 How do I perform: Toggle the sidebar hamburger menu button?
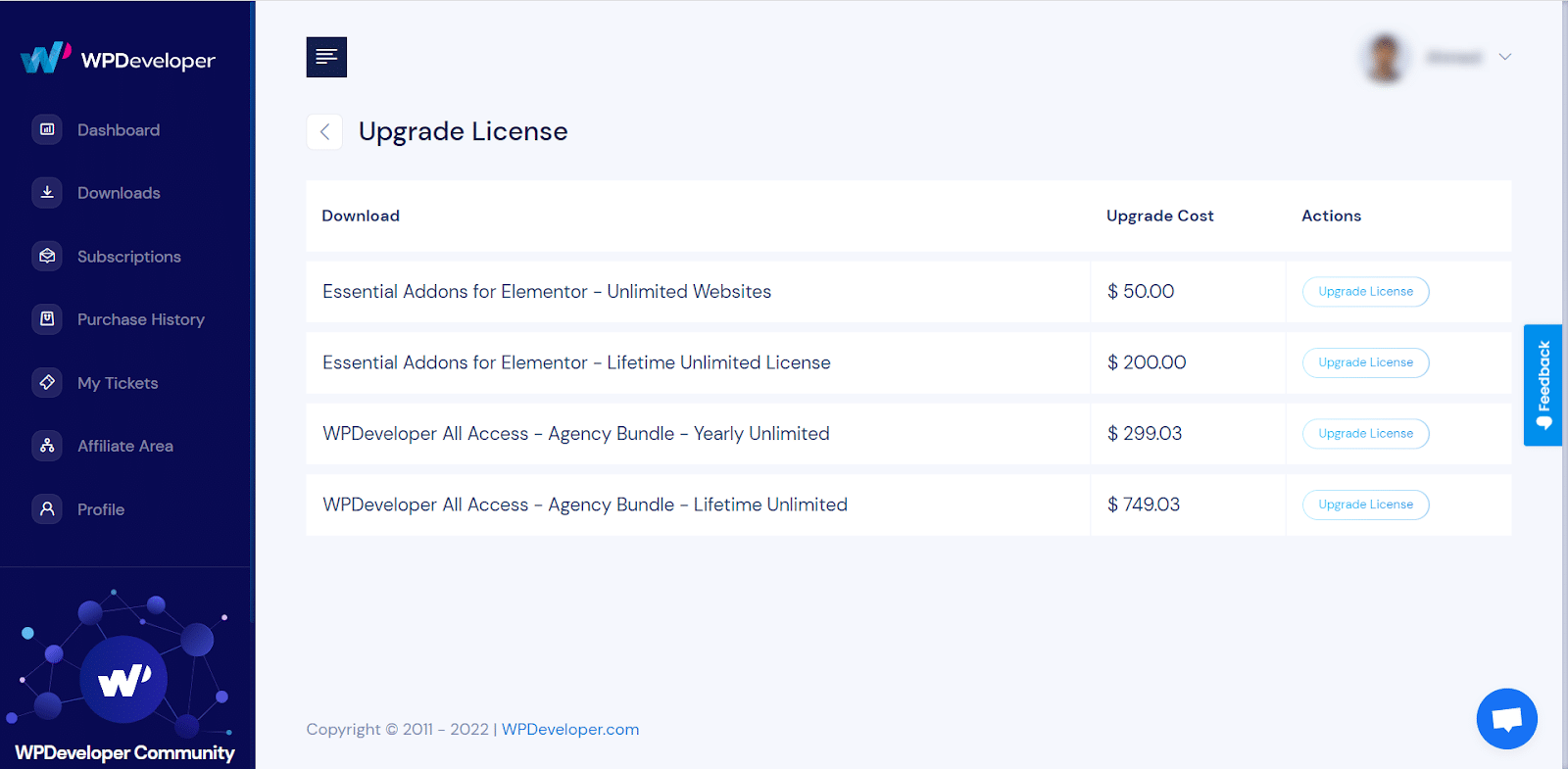[x=326, y=57]
